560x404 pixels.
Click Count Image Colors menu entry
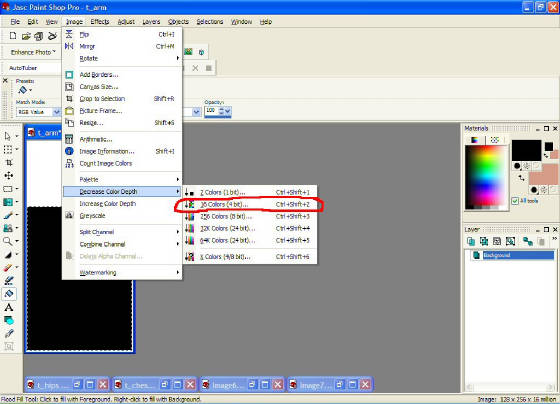[x=122, y=164]
